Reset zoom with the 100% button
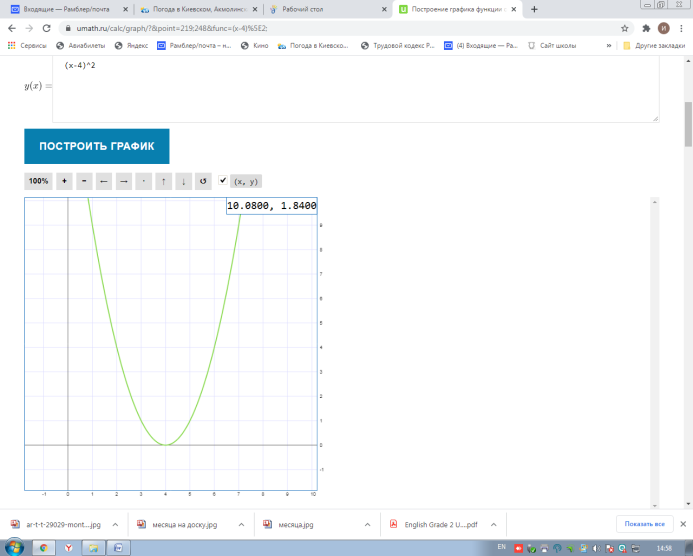Viewport: 693px width, 556px height. click(38, 181)
